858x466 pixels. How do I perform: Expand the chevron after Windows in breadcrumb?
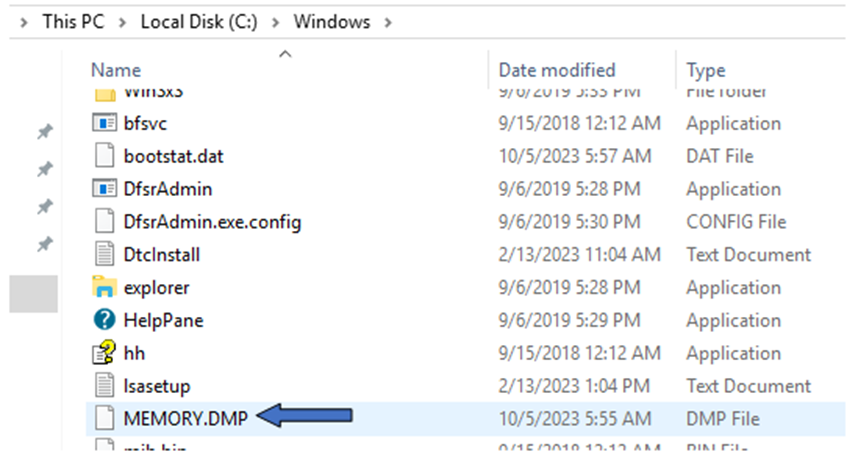[x=387, y=21]
